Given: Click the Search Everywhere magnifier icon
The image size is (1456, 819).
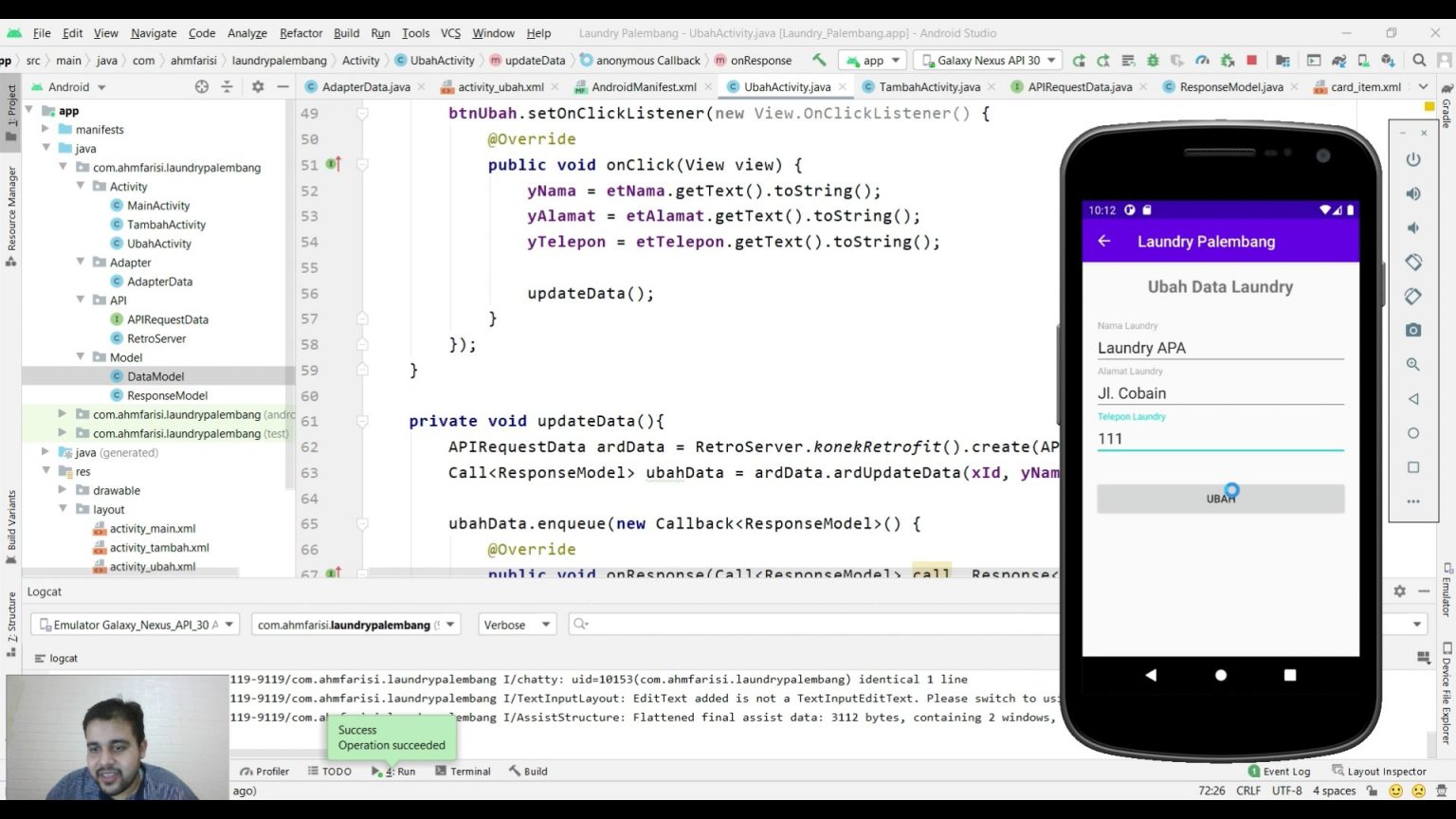Looking at the screenshot, I should pos(1419,60).
